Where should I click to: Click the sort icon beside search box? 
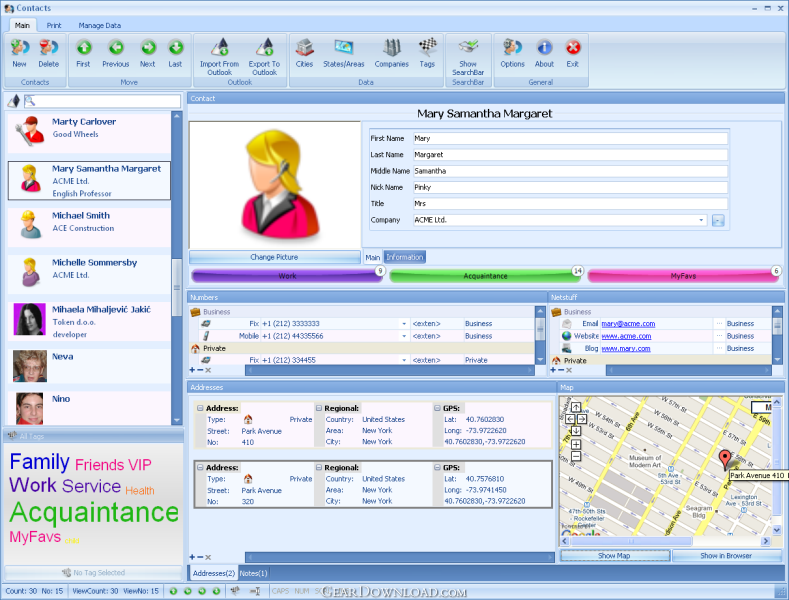tap(14, 101)
